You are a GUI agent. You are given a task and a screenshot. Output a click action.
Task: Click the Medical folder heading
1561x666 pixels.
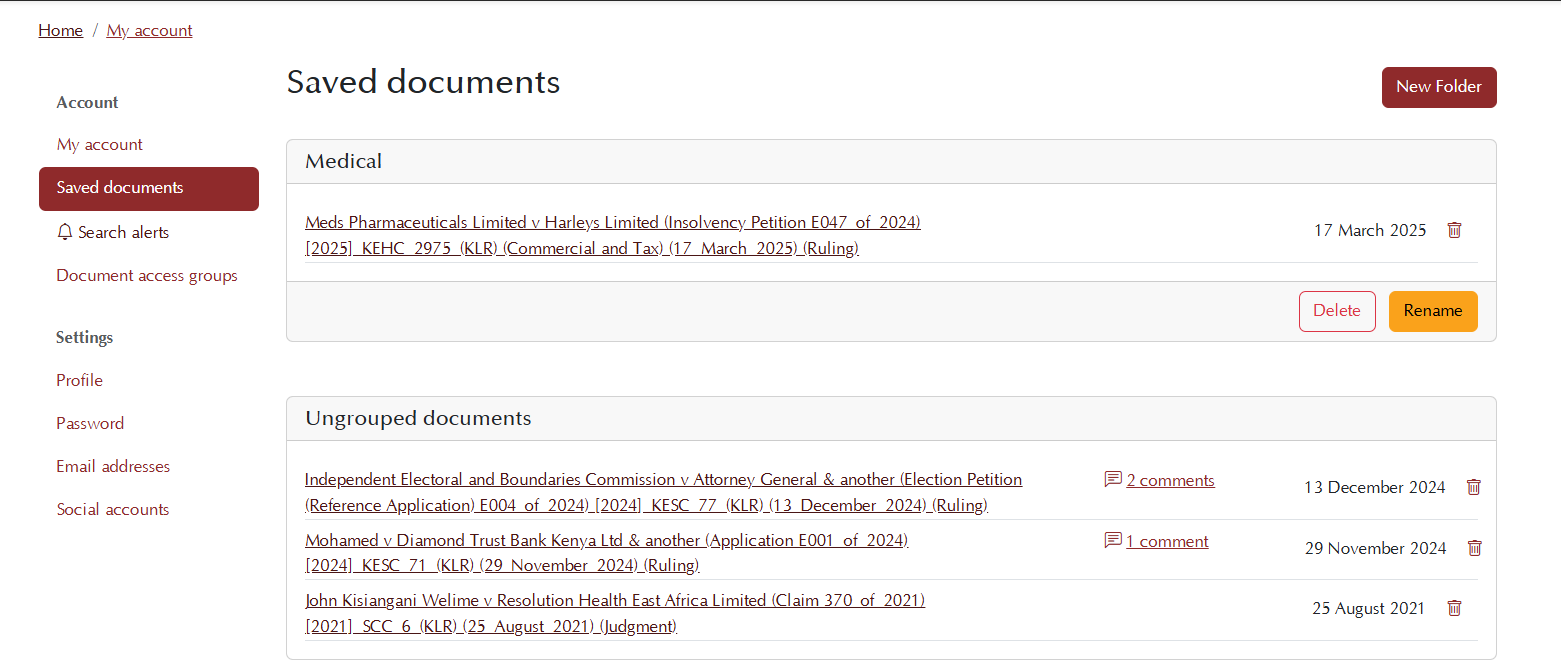(344, 161)
